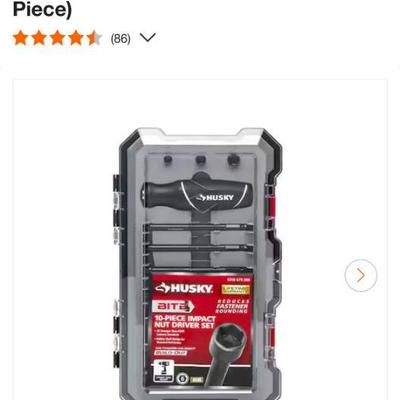Click the second orange rating star

39,38
